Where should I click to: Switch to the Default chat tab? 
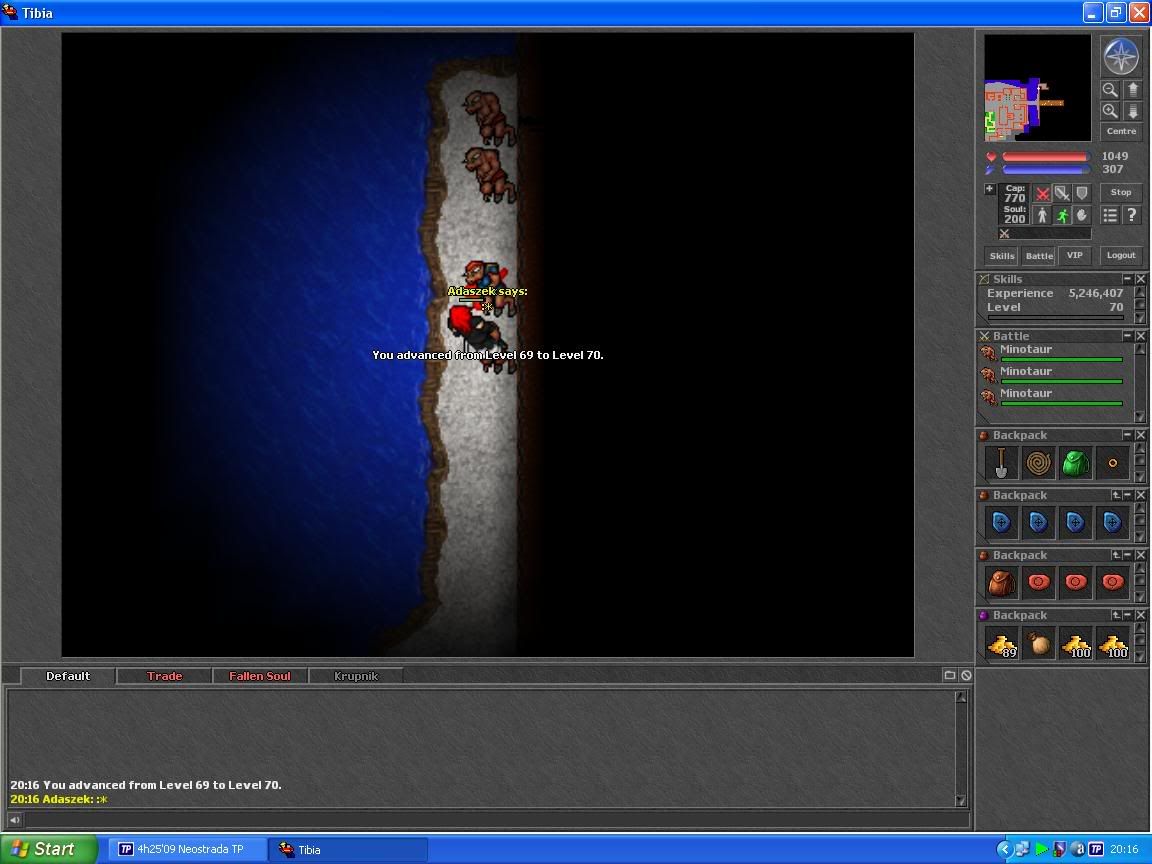[x=68, y=676]
